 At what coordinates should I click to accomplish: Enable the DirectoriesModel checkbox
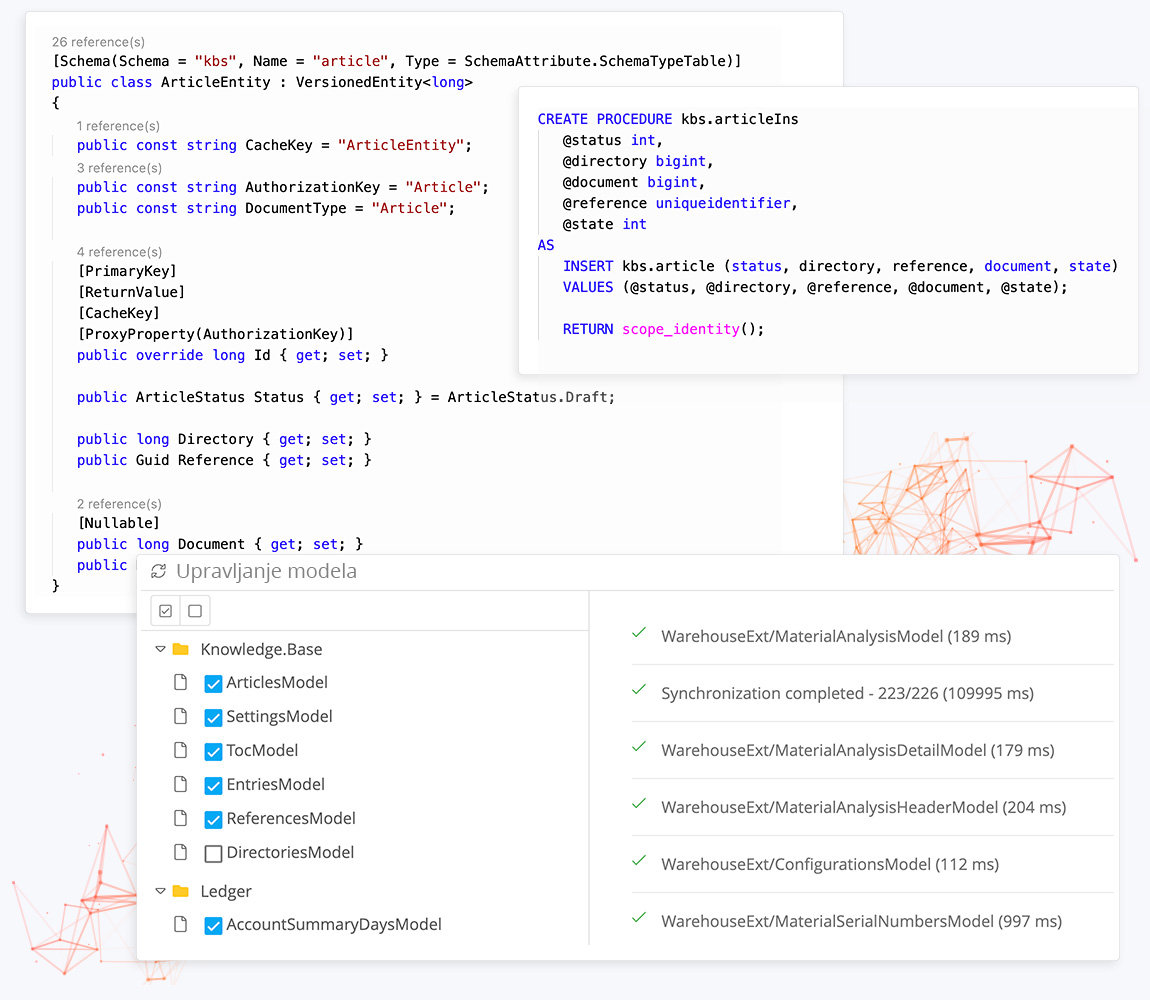(213, 854)
